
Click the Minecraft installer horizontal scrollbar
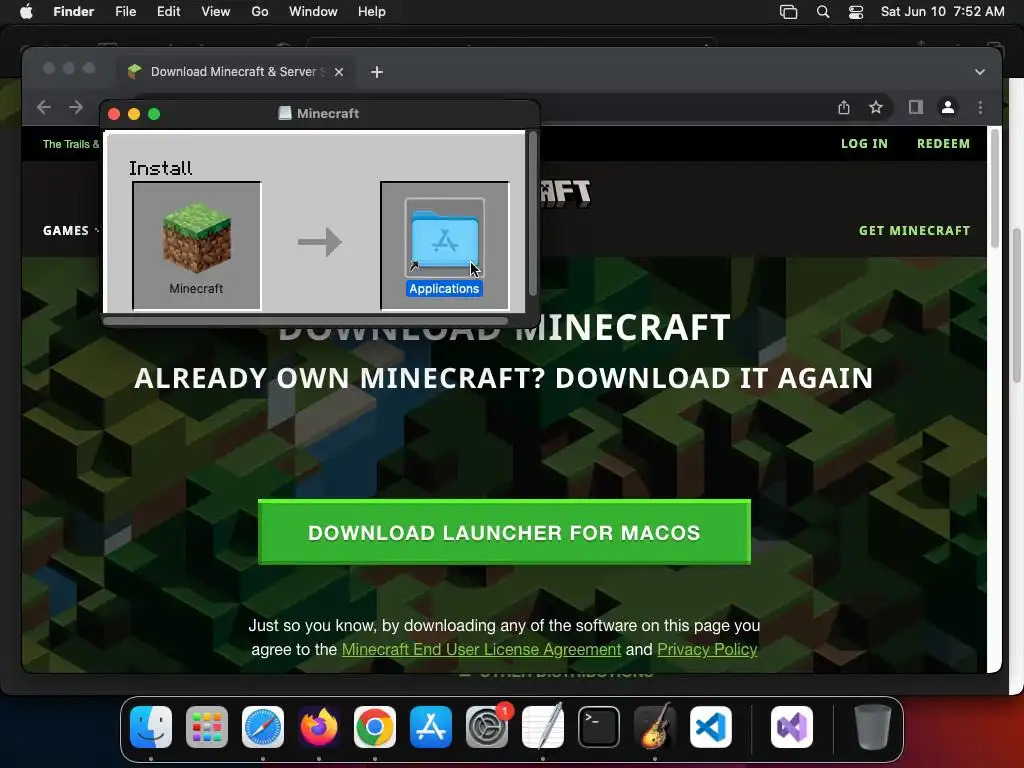point(306,321)
